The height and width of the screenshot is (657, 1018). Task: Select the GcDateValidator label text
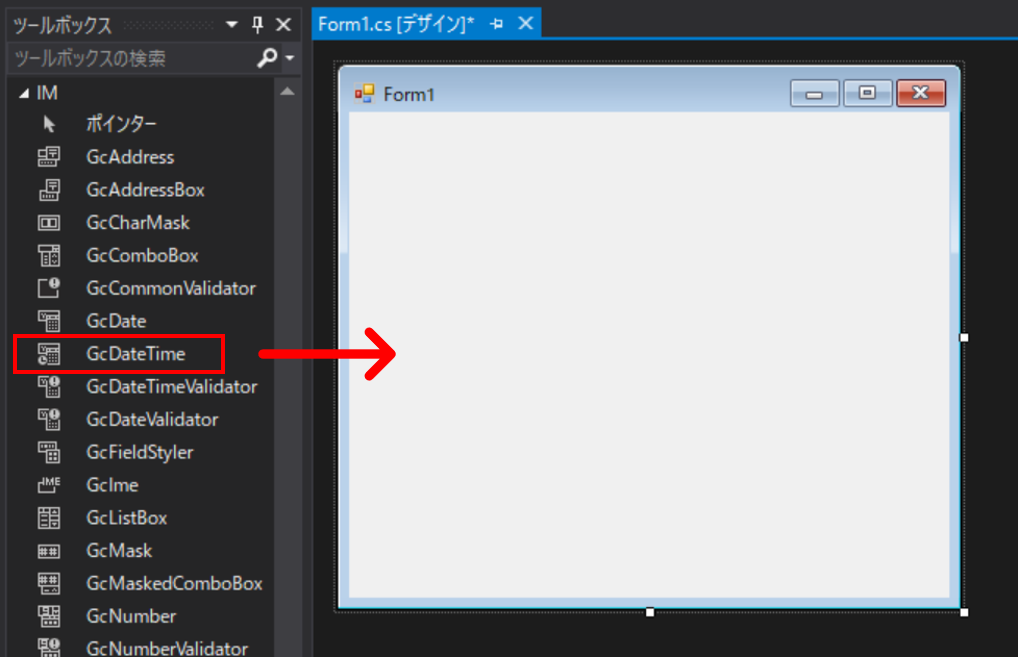click(152, 419)
